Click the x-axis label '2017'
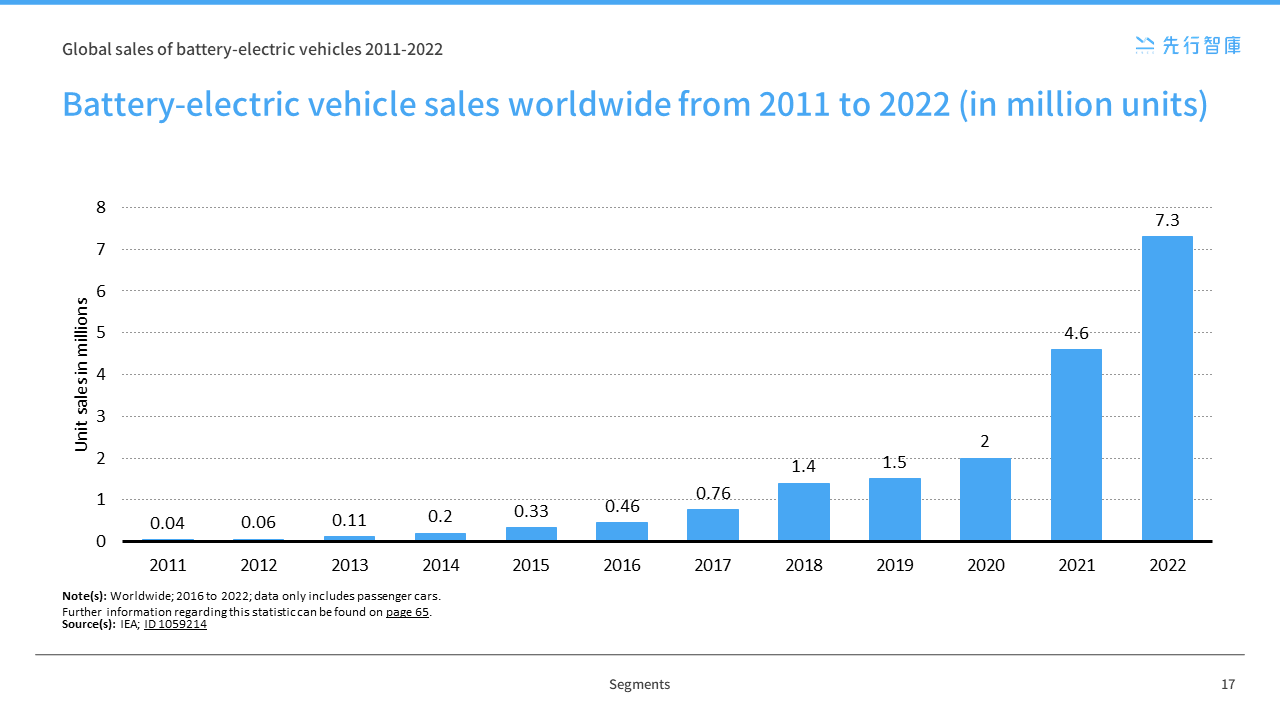The height and width of the screenshot is (720, 1280). click(713, 566)
